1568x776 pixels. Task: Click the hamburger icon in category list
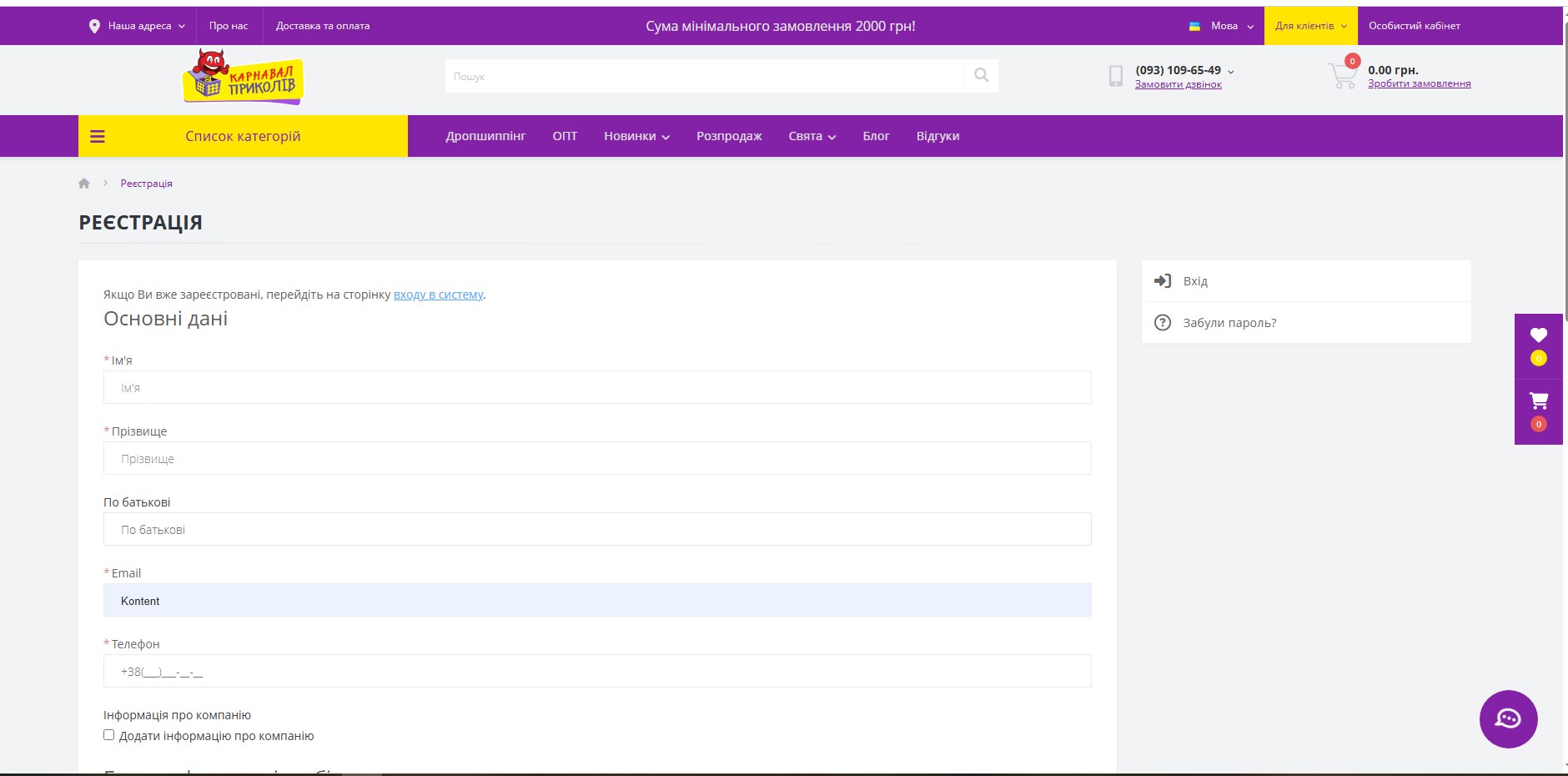click(98, 136)
